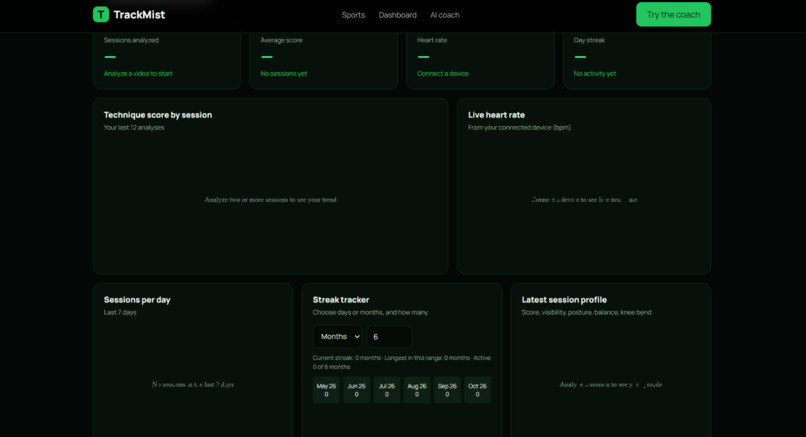Open the Months dropdown in Streak tracker
This screenshot has width=806, height=437.
pyautogui.click(x=337, y=336)
